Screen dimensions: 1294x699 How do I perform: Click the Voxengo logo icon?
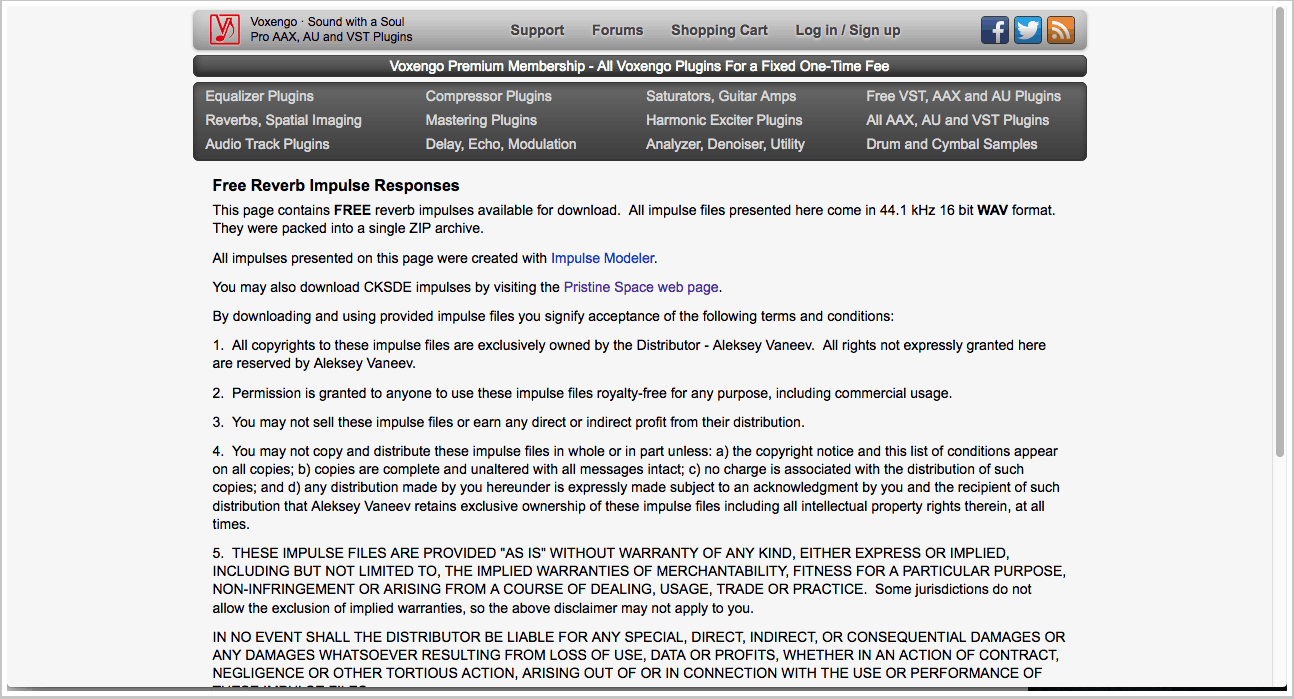click(225, 30)
